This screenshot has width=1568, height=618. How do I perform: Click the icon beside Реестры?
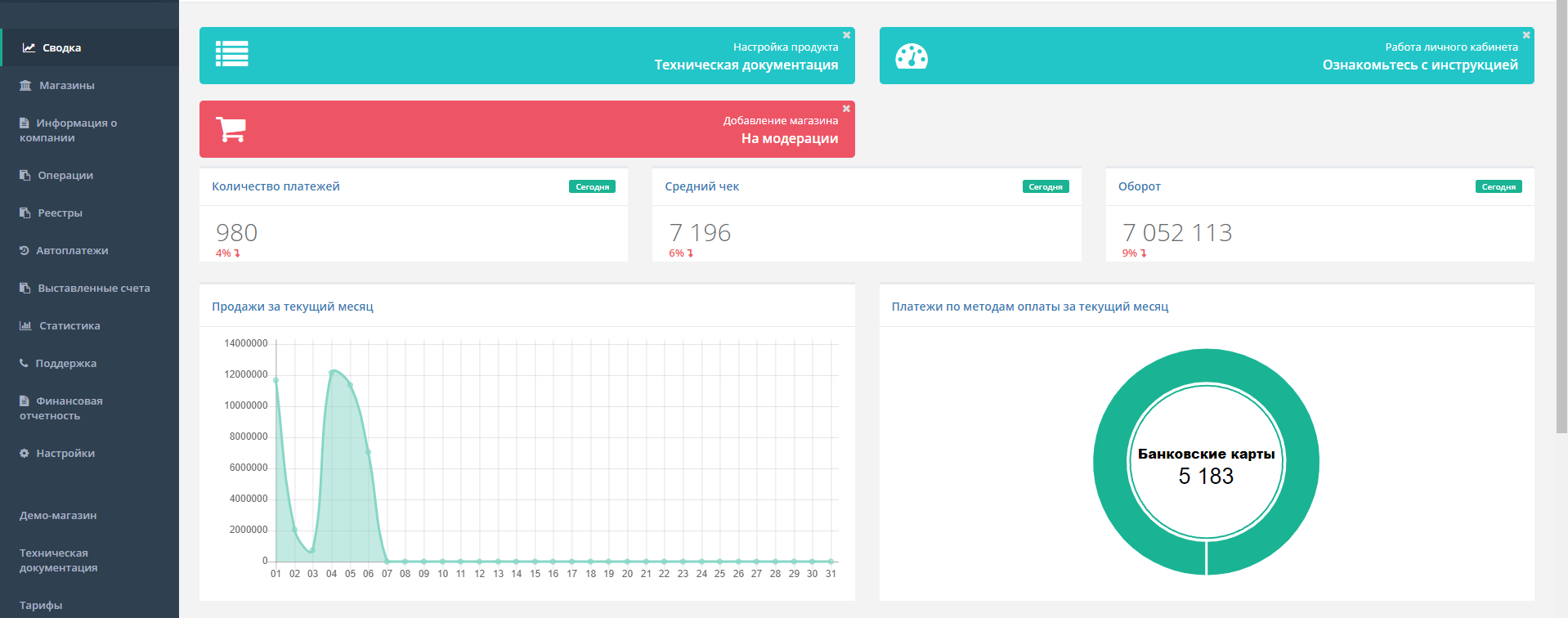[x=25, y=213]
